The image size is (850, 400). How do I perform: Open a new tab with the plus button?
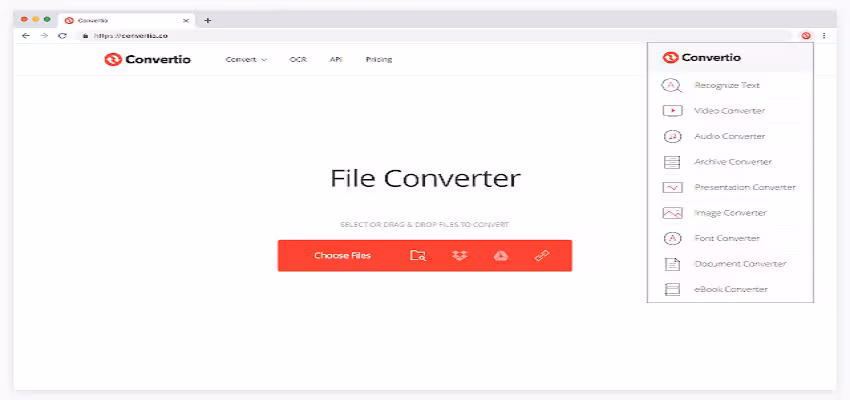click(207, 21)
